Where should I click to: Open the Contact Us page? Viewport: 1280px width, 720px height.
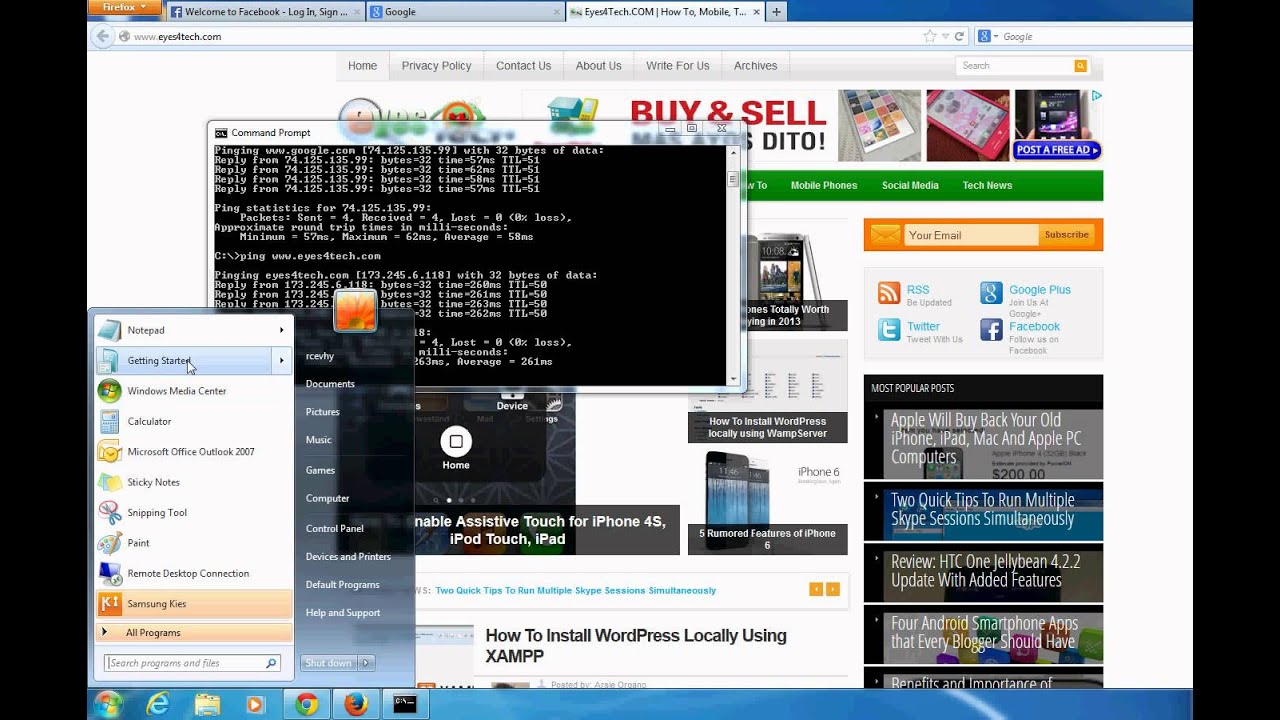click(x=524, y=66)
